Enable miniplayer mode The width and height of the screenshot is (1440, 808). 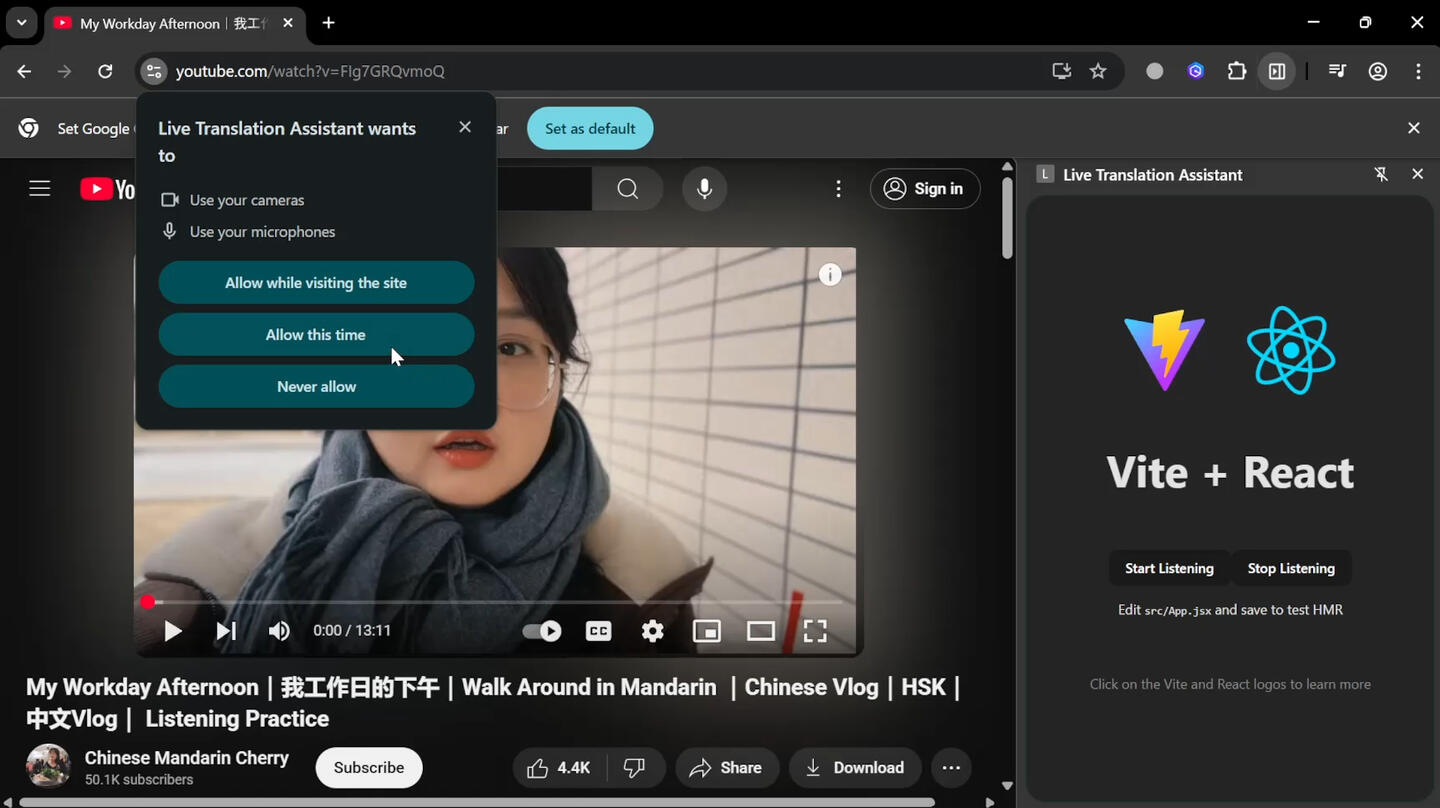[x=706, y=631]
